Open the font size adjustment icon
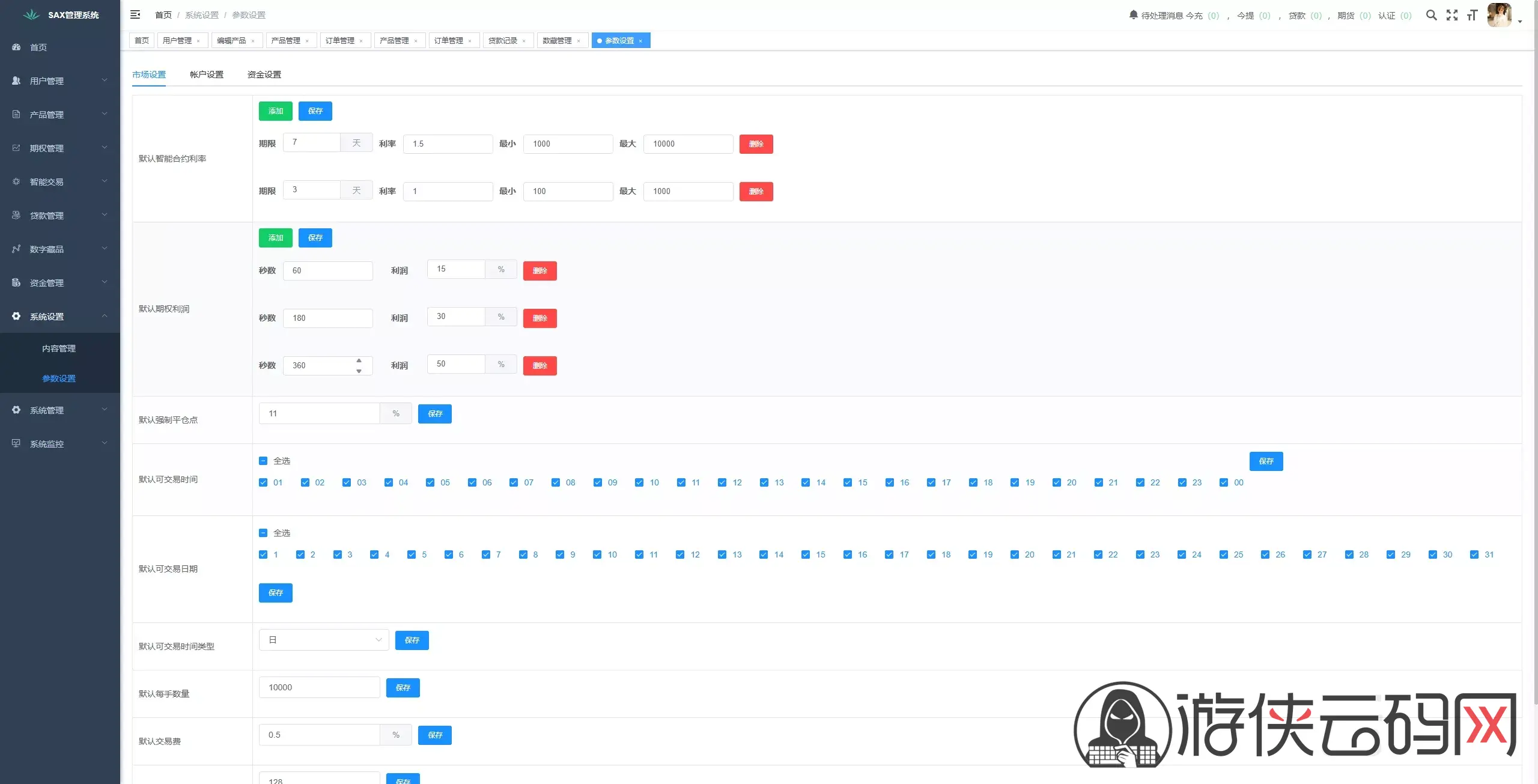The image size is (1538, 784). coord(1472,15)
